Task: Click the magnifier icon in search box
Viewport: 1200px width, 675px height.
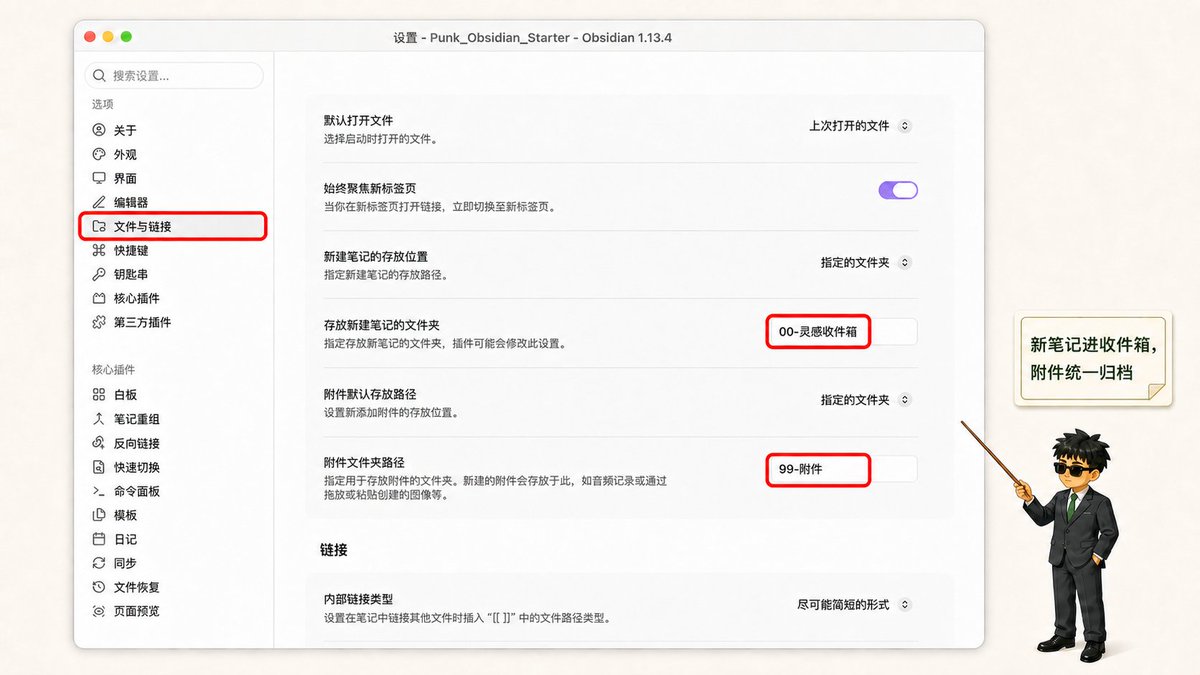Action: [99, 75]
